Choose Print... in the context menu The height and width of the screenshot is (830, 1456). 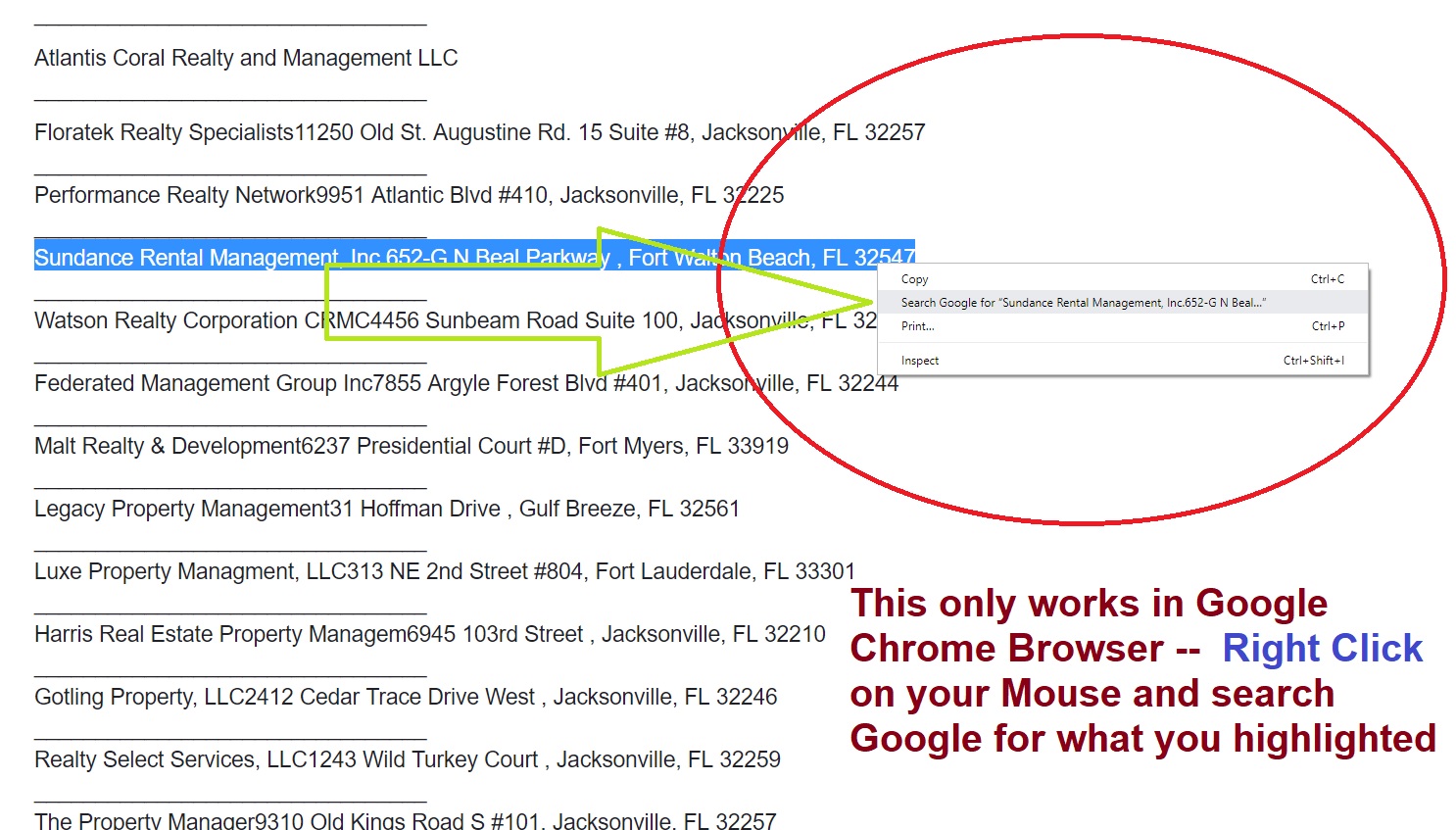(x=1122, y=326)
